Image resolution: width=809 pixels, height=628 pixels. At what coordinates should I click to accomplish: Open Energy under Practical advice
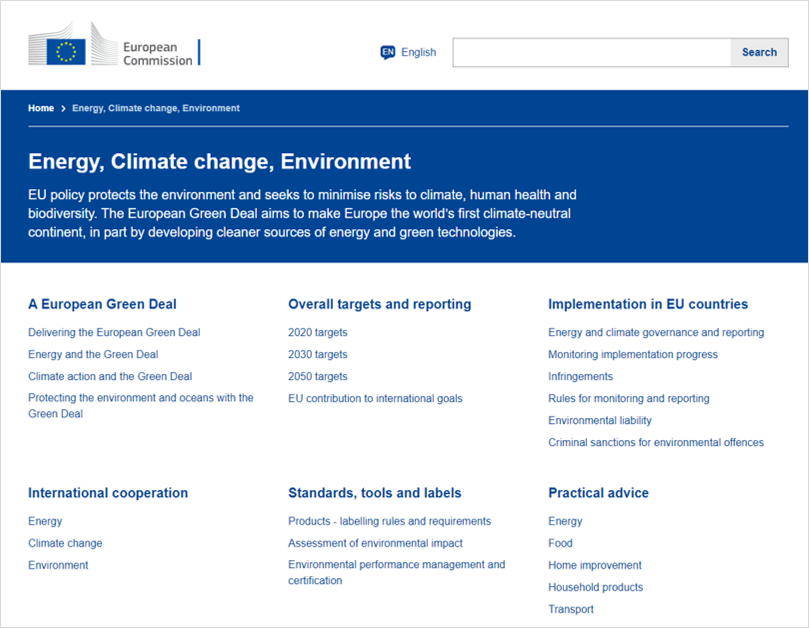click(x=565, y=521)
